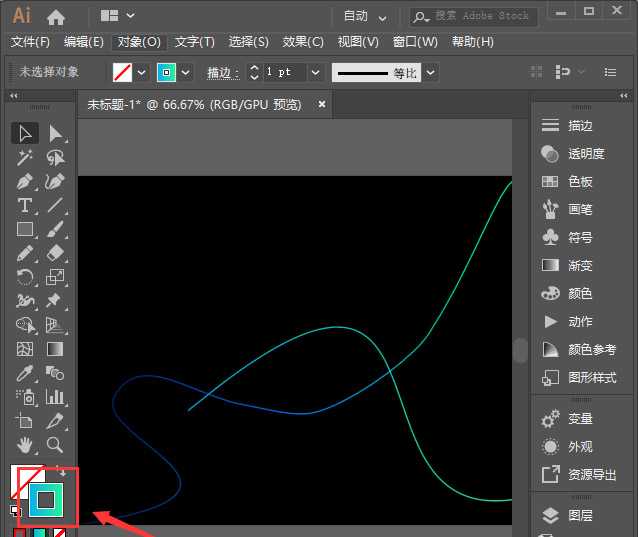
Task: Open the 对象(O) menu
Action: [139, 42]
